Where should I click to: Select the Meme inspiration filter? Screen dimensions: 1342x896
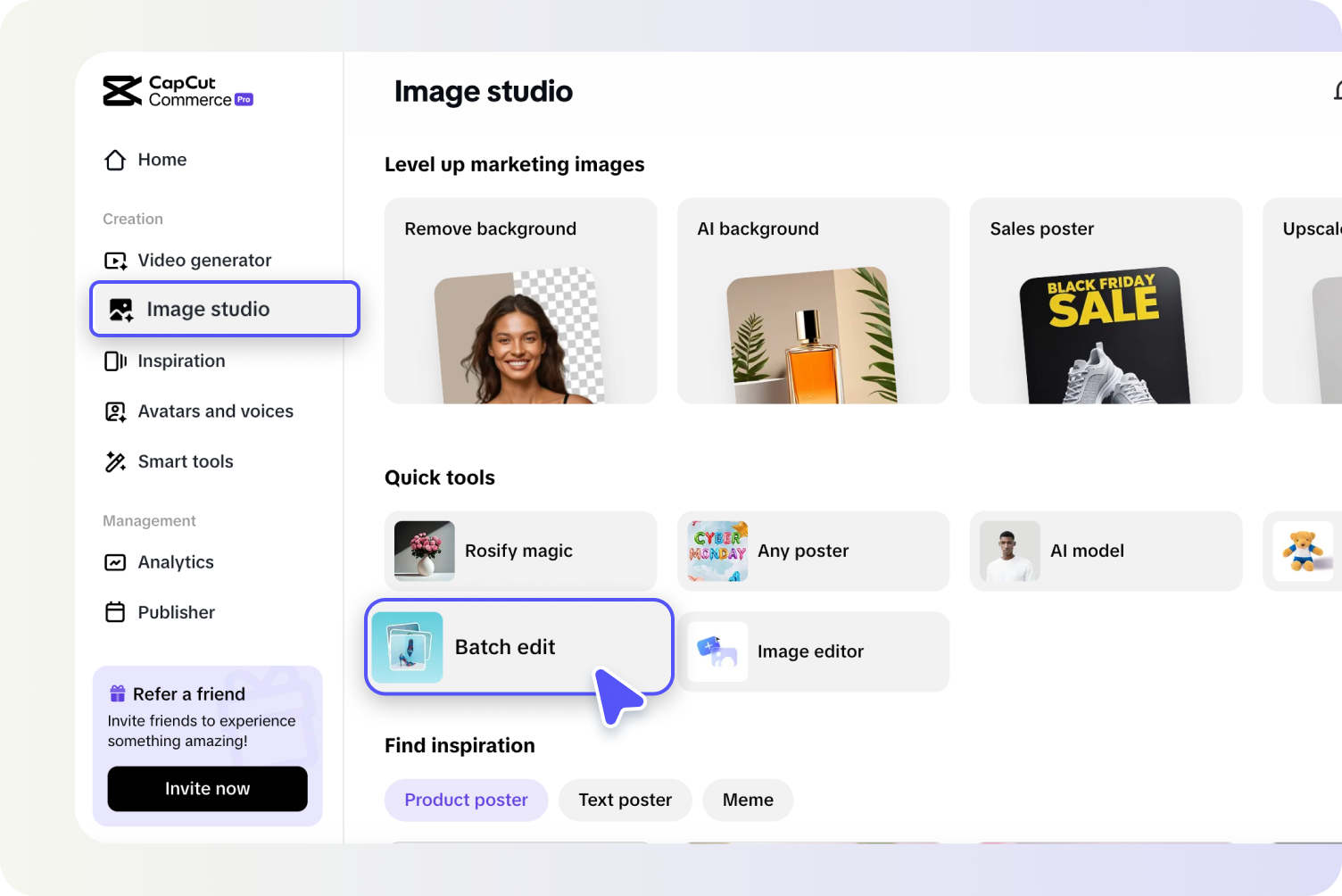748,800
